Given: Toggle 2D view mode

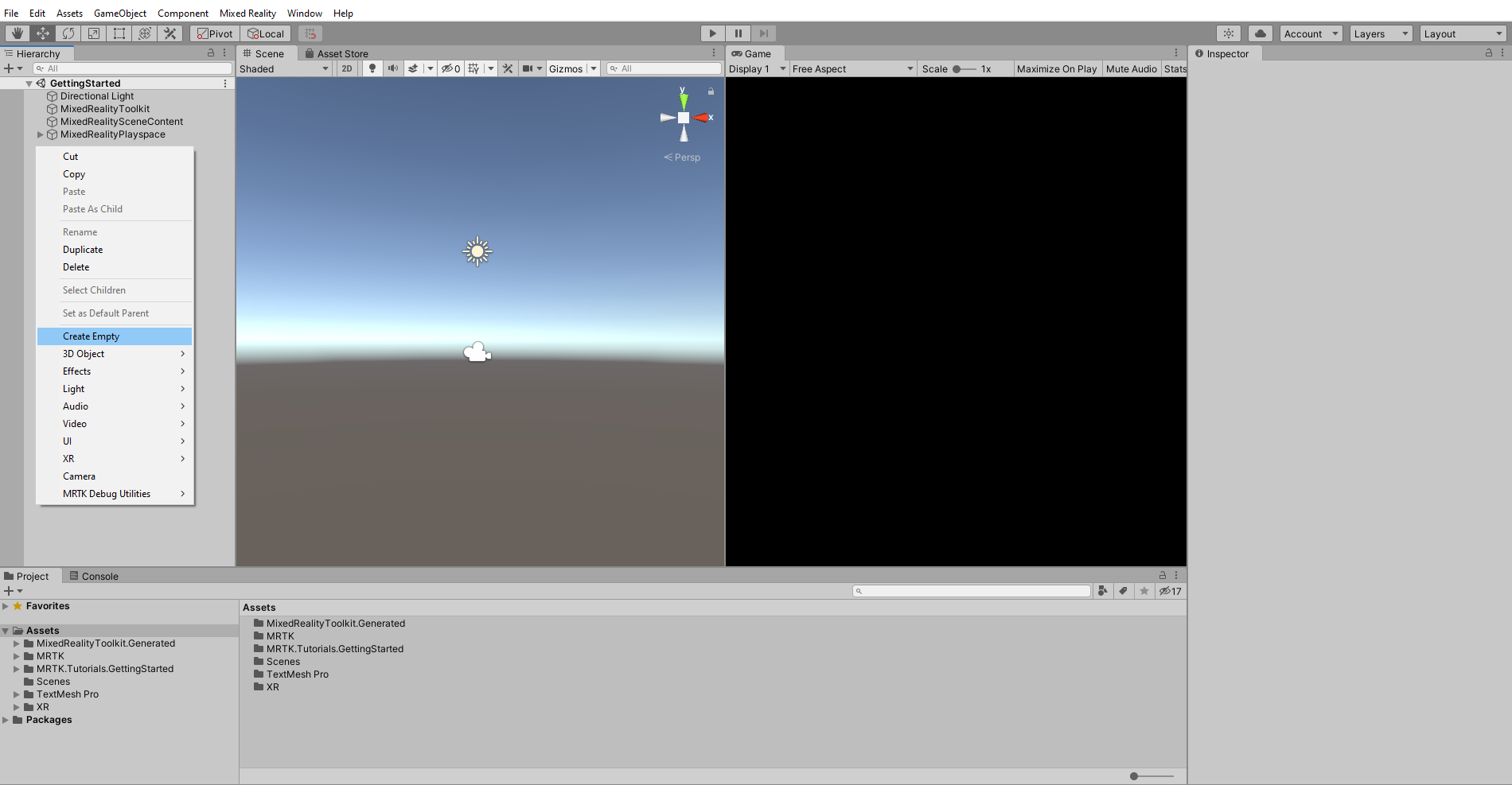Looking at the screenshot, I should coord(347,68).
